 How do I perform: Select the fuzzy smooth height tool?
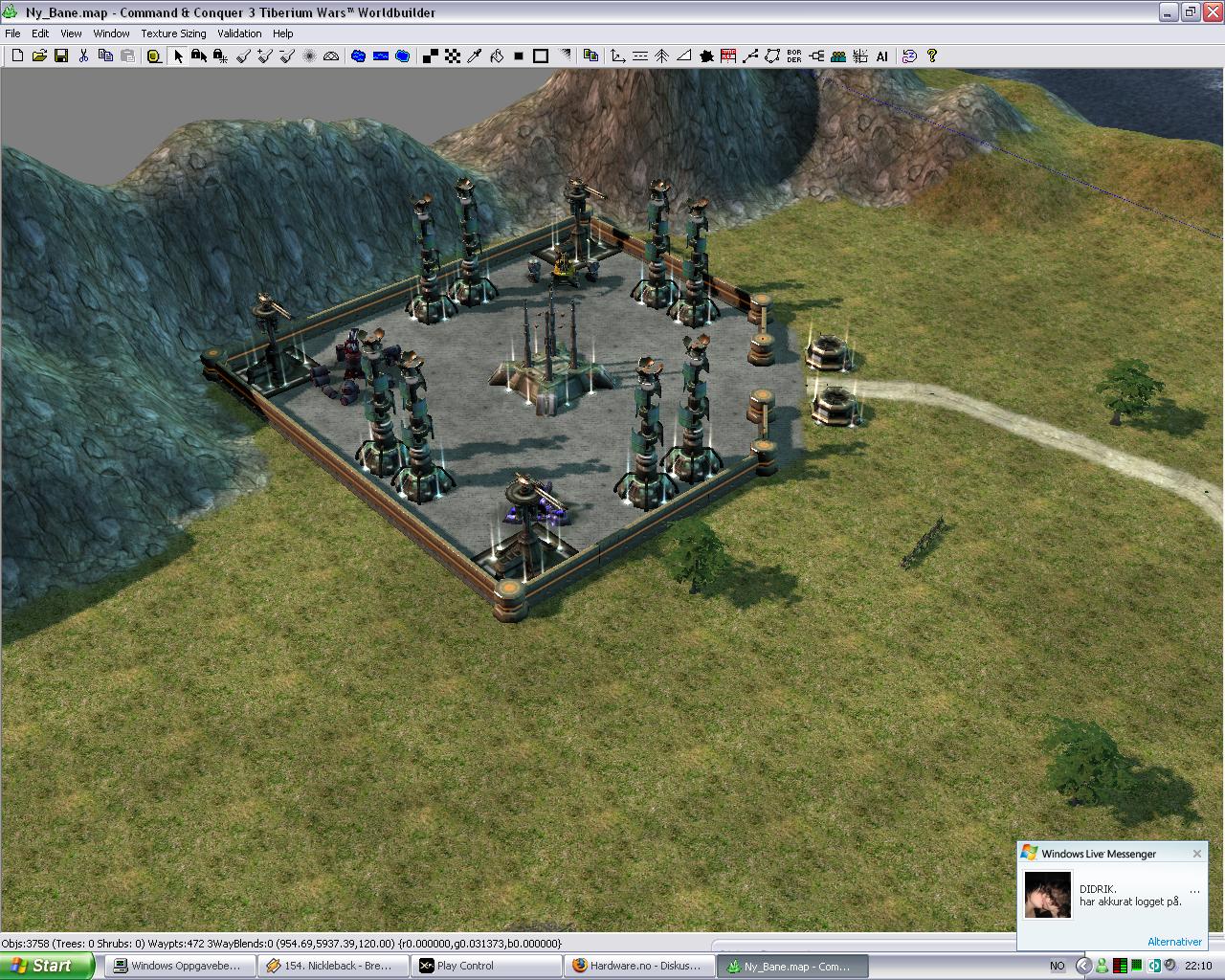(309, 56)
